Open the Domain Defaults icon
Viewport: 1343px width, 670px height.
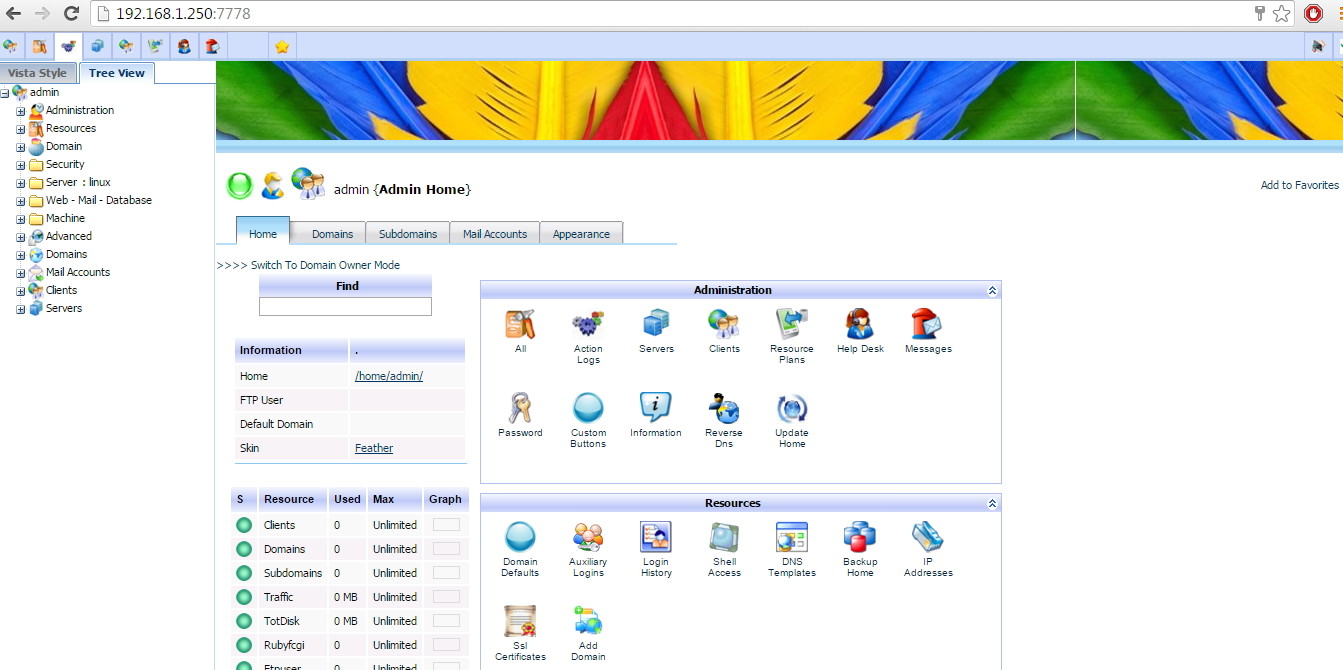click(x=520, y=537)
